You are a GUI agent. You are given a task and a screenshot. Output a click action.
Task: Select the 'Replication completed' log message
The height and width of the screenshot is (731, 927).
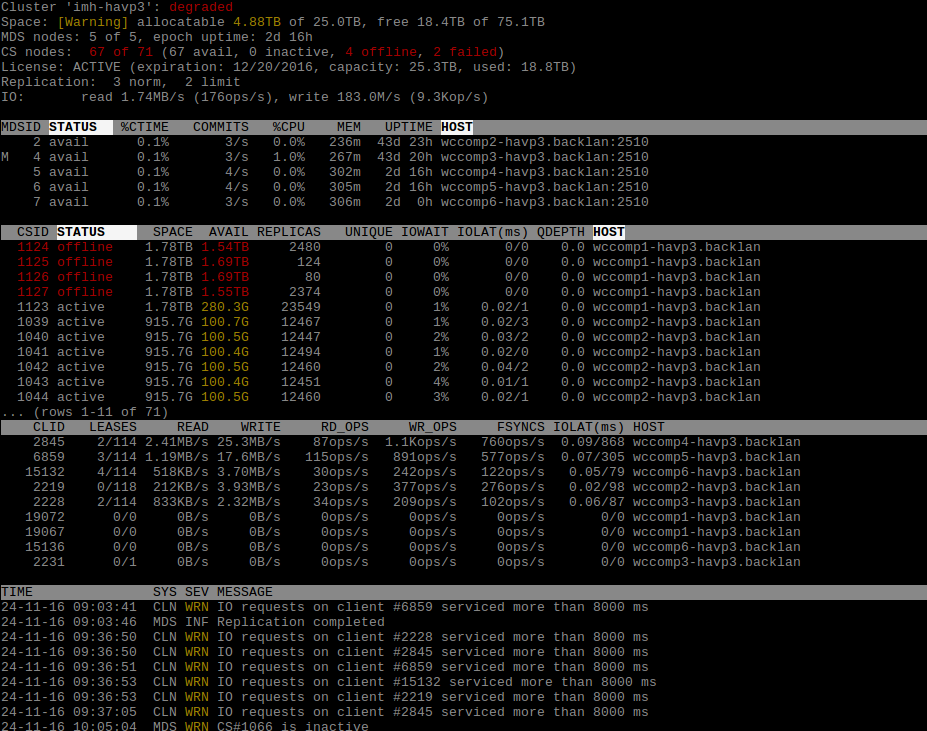point(300,622)
